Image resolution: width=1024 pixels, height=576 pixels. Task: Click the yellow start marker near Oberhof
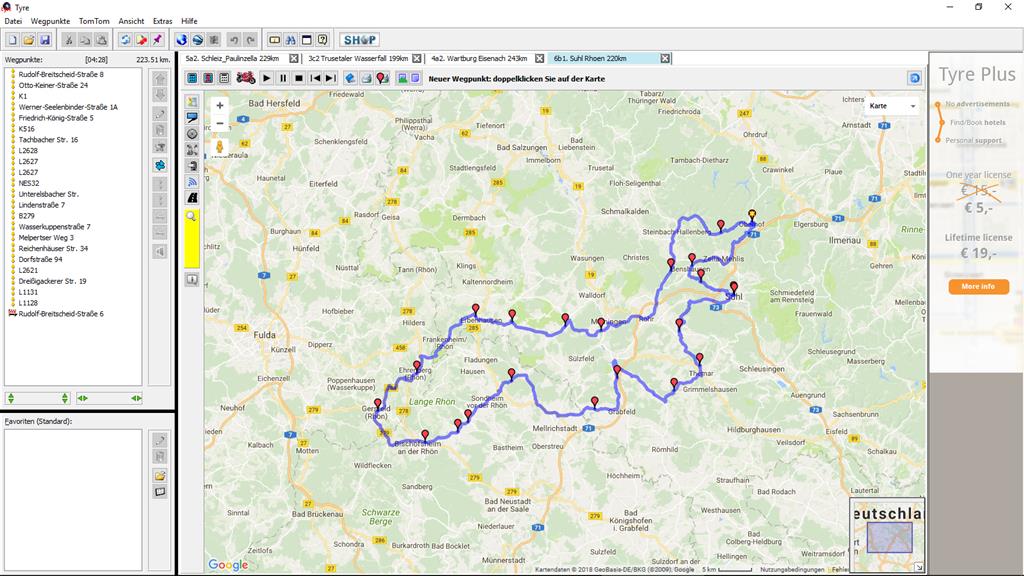click(752, 214)
